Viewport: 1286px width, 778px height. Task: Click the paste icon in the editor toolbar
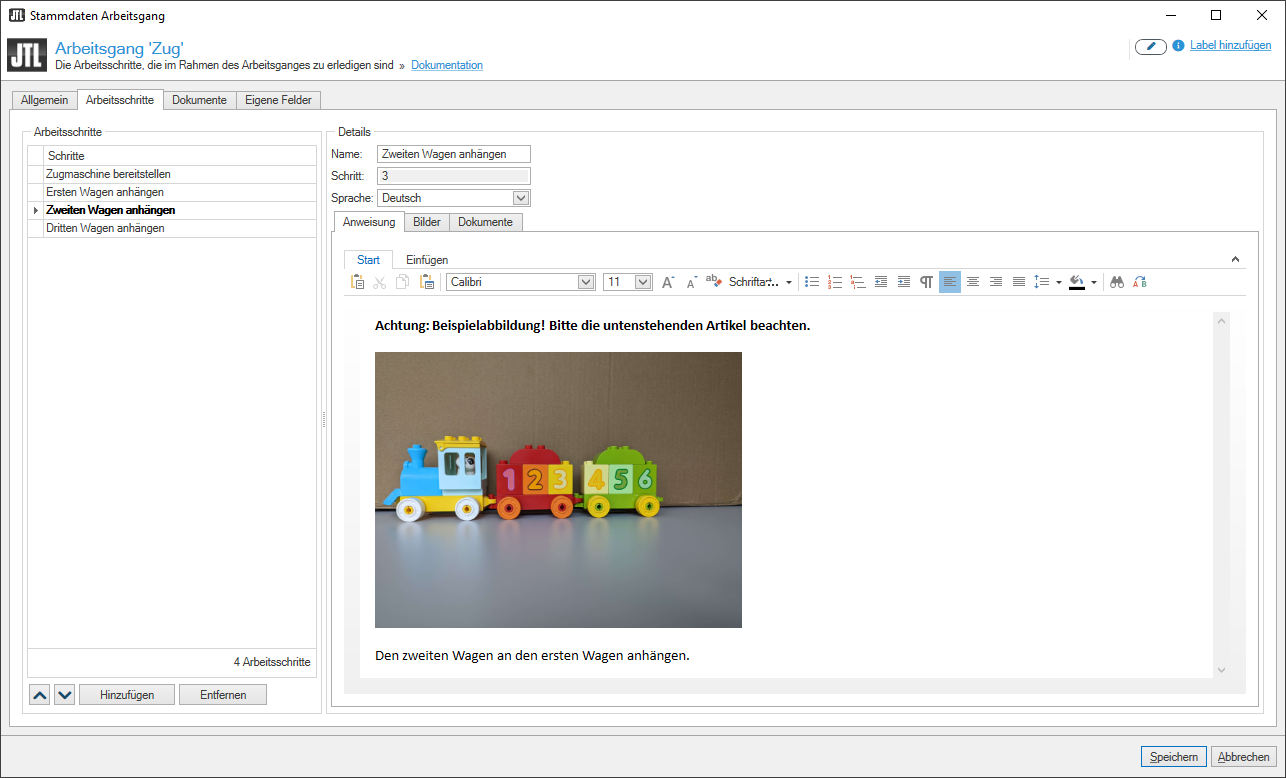click(x=357, y=282)
